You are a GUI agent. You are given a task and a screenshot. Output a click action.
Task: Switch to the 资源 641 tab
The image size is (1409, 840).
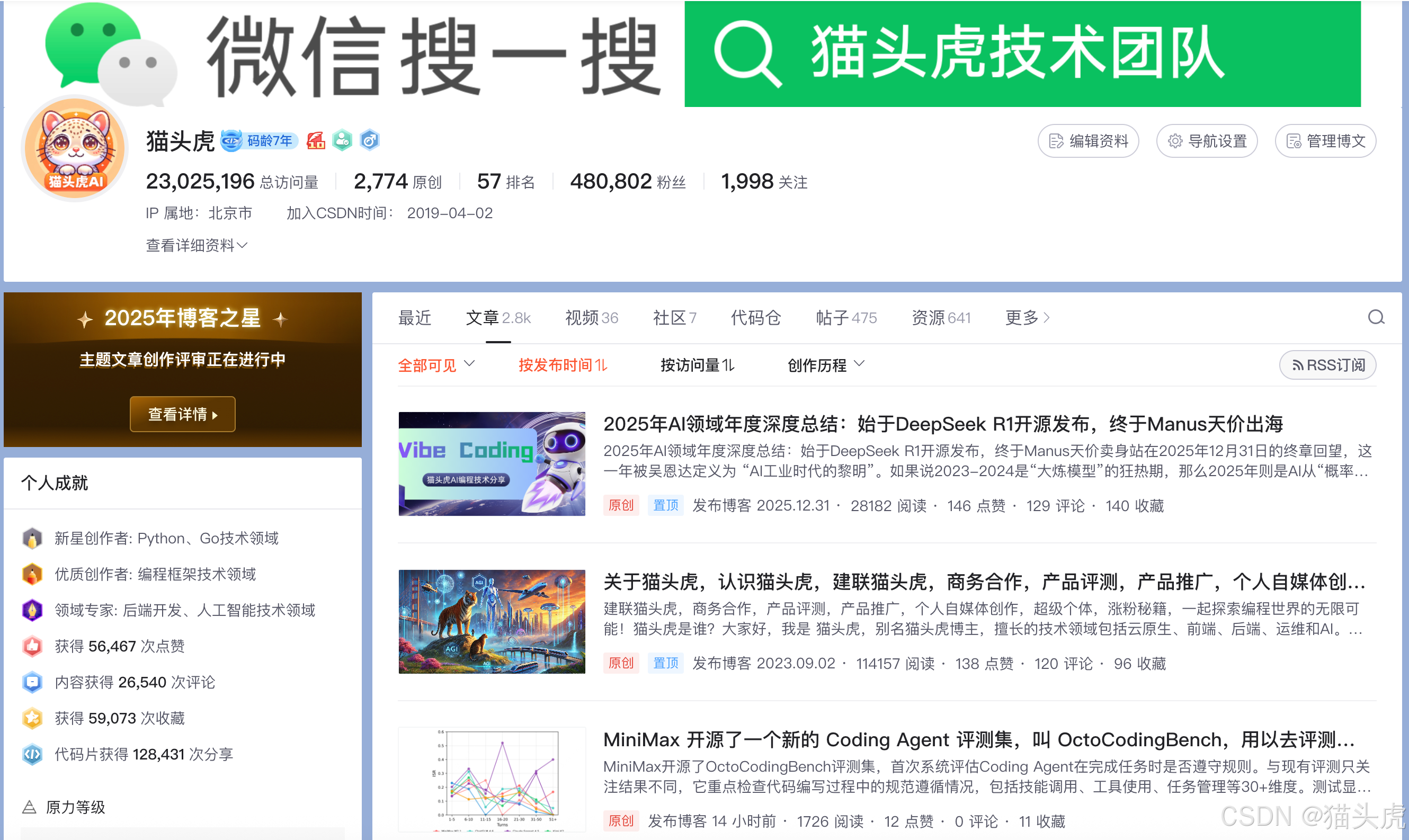click(941, 318)
